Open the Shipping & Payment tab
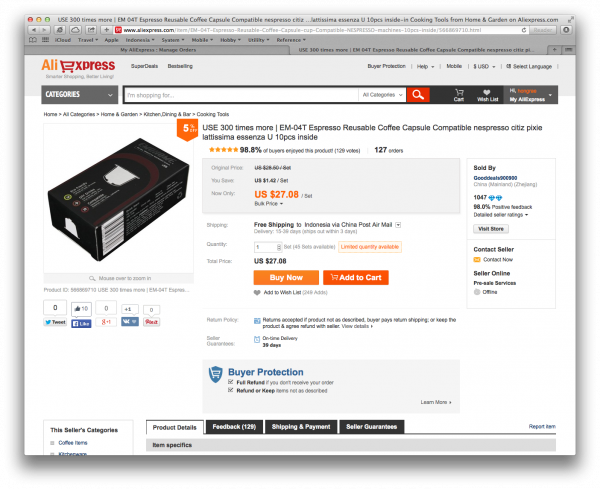This screenshot has width=600, height=489. (x=301, y=427)
